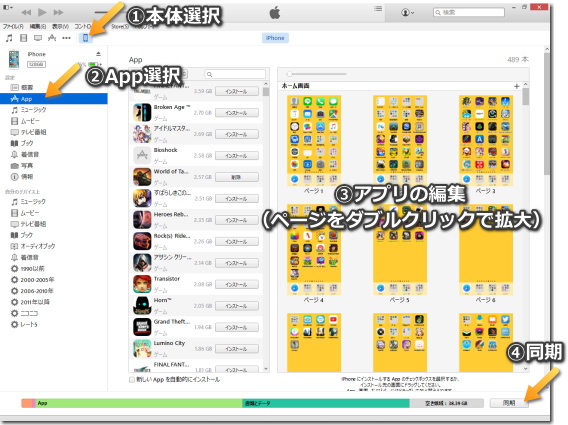Screen dimensions: 568x425
Task: Click the Lumino City app icon
Action: [x=142, y=348]
